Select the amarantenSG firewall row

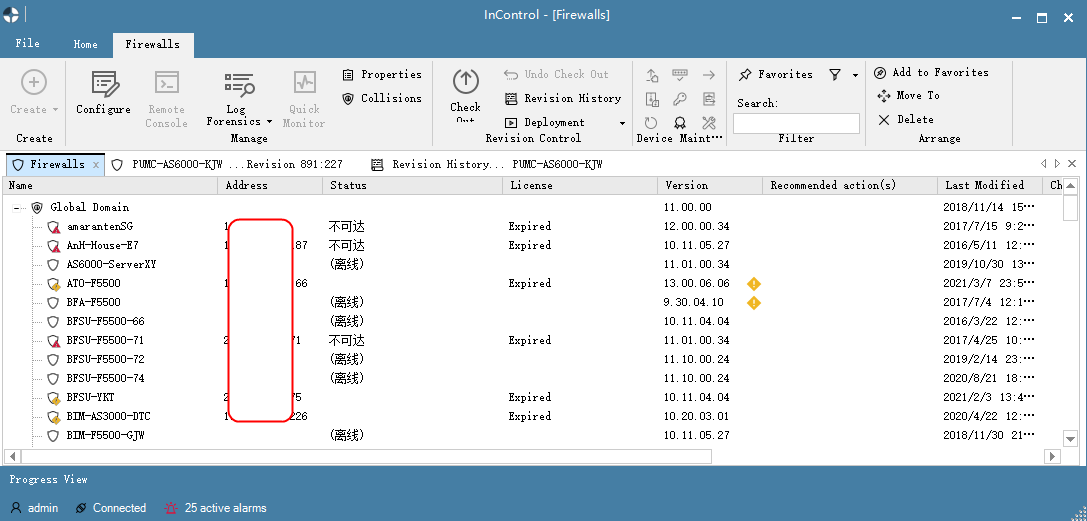pos(100,227)
